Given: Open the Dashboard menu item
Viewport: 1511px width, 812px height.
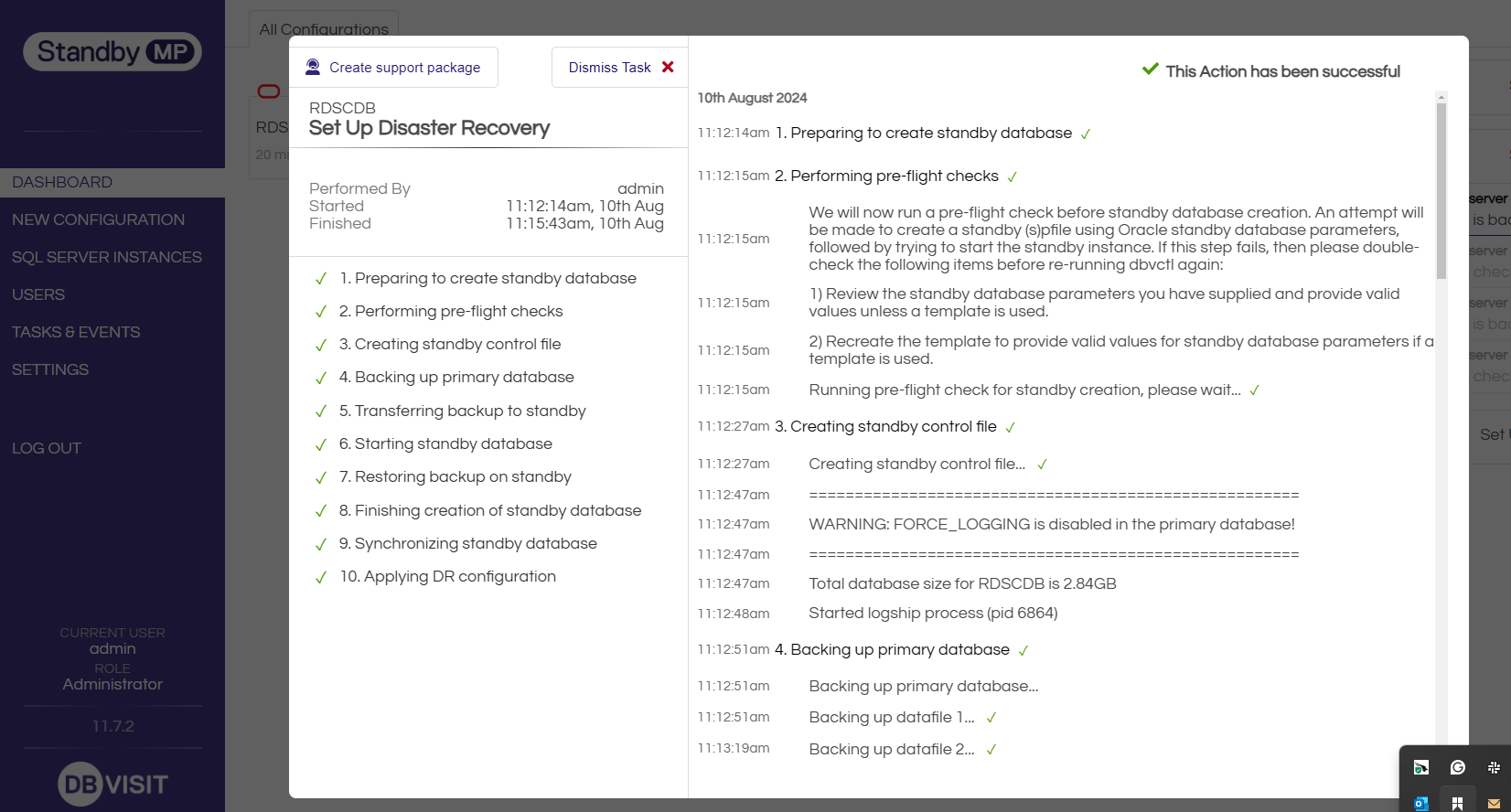Looking at the screenshot, I should coord(113,182).
